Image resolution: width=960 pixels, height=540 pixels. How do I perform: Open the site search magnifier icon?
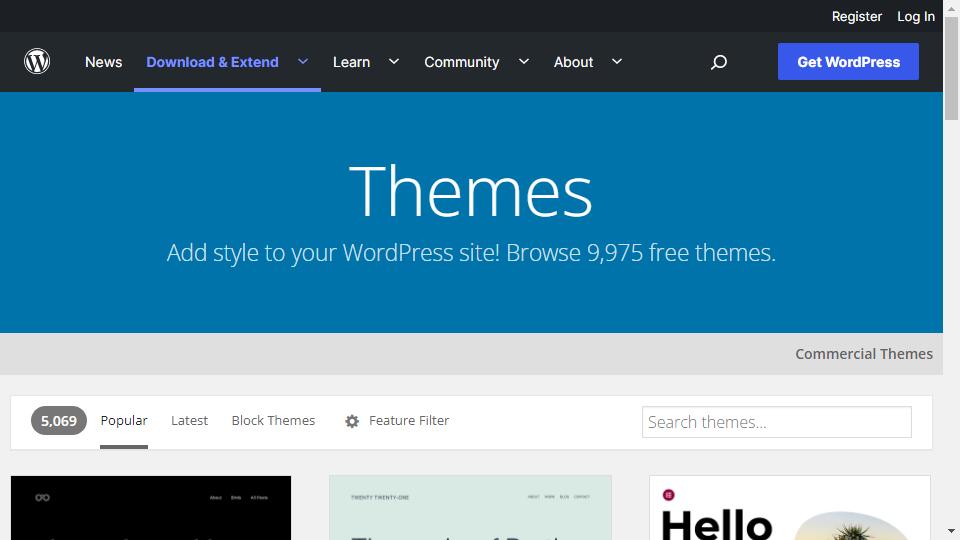pos(719,62)
